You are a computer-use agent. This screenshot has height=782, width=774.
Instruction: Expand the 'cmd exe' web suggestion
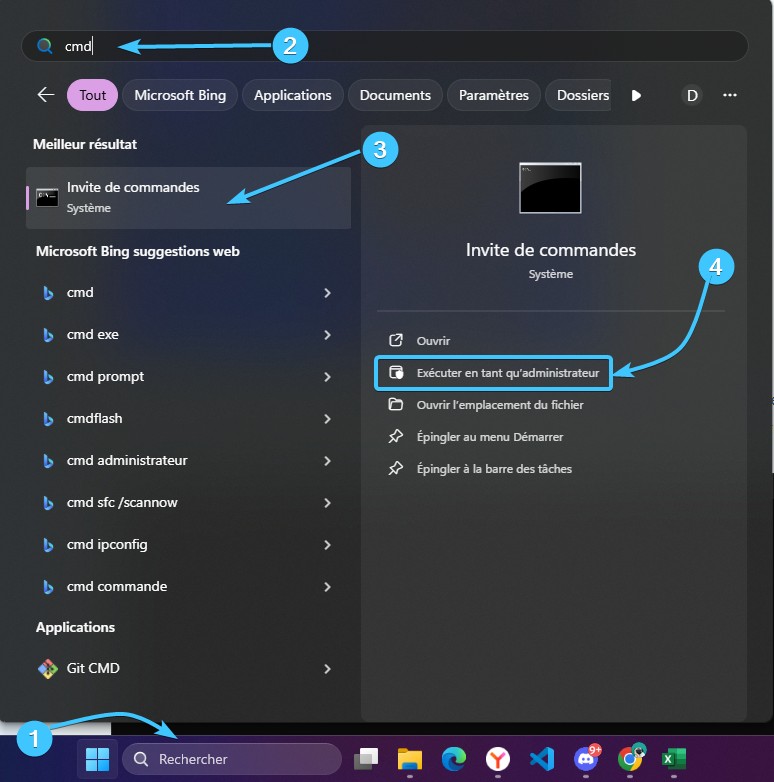tap(327, 335)
